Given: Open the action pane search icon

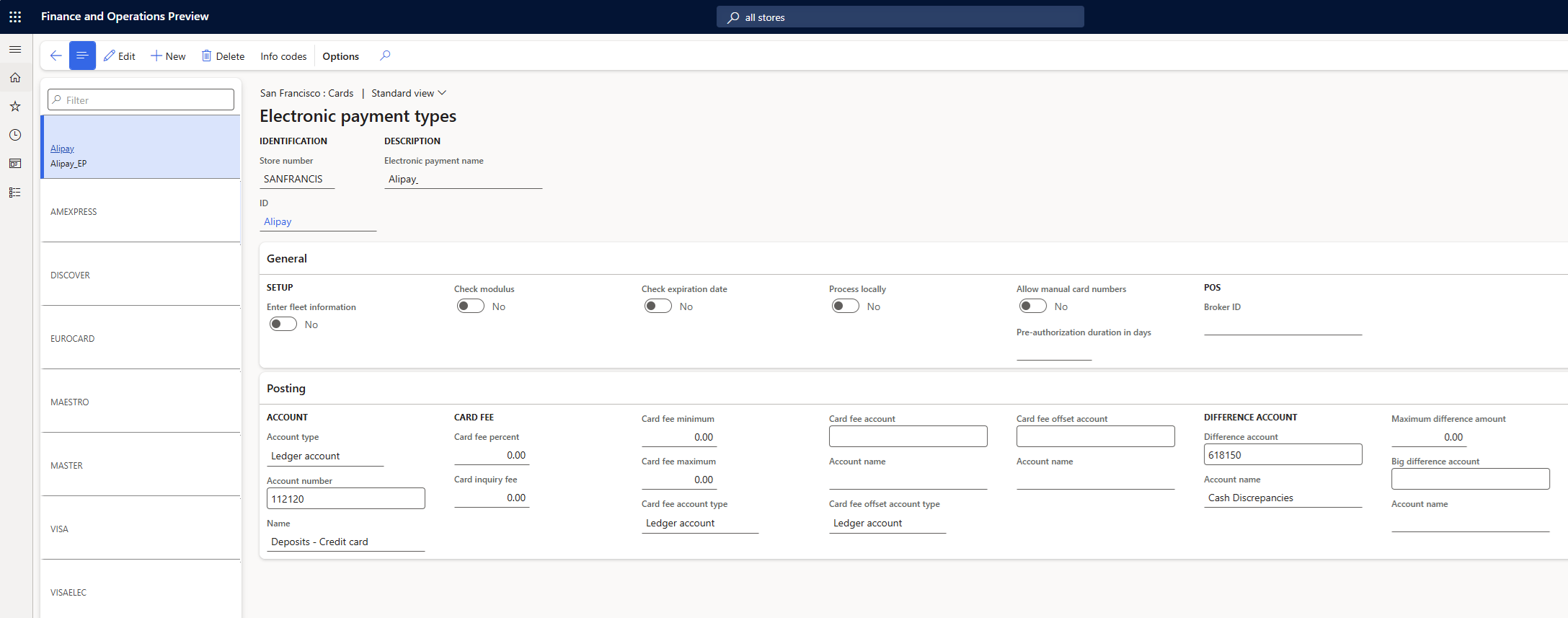Looking at the screenshot, I should click(x=385, y=56).
